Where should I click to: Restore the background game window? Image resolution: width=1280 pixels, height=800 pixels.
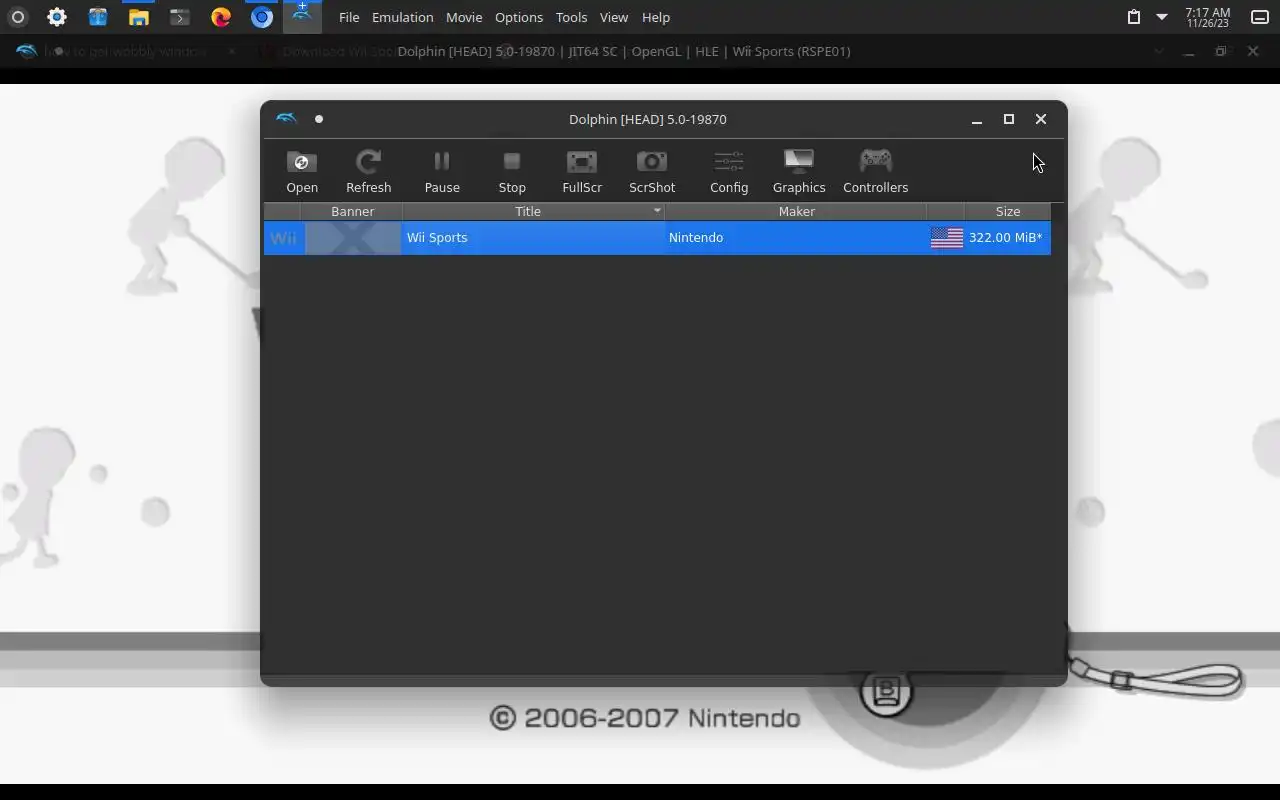click(1221, 51)
